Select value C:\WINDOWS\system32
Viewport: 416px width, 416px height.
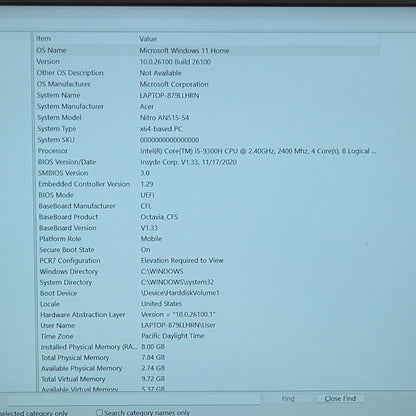177,282
